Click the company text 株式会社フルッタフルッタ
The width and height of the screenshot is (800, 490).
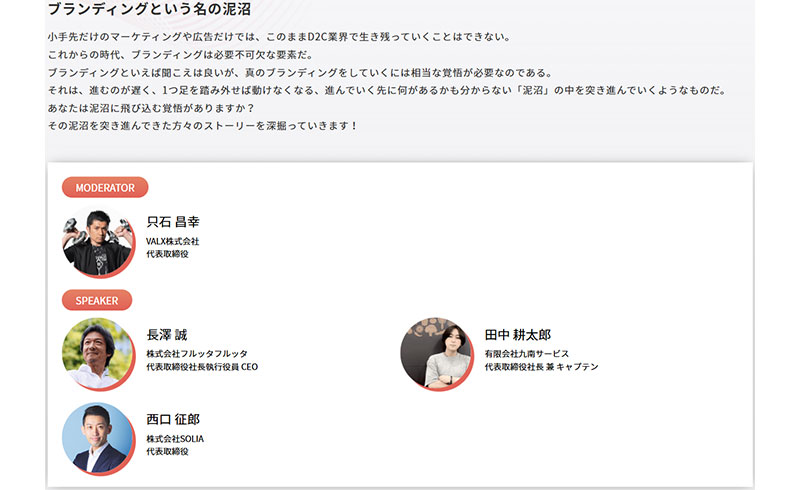(197, 354)
